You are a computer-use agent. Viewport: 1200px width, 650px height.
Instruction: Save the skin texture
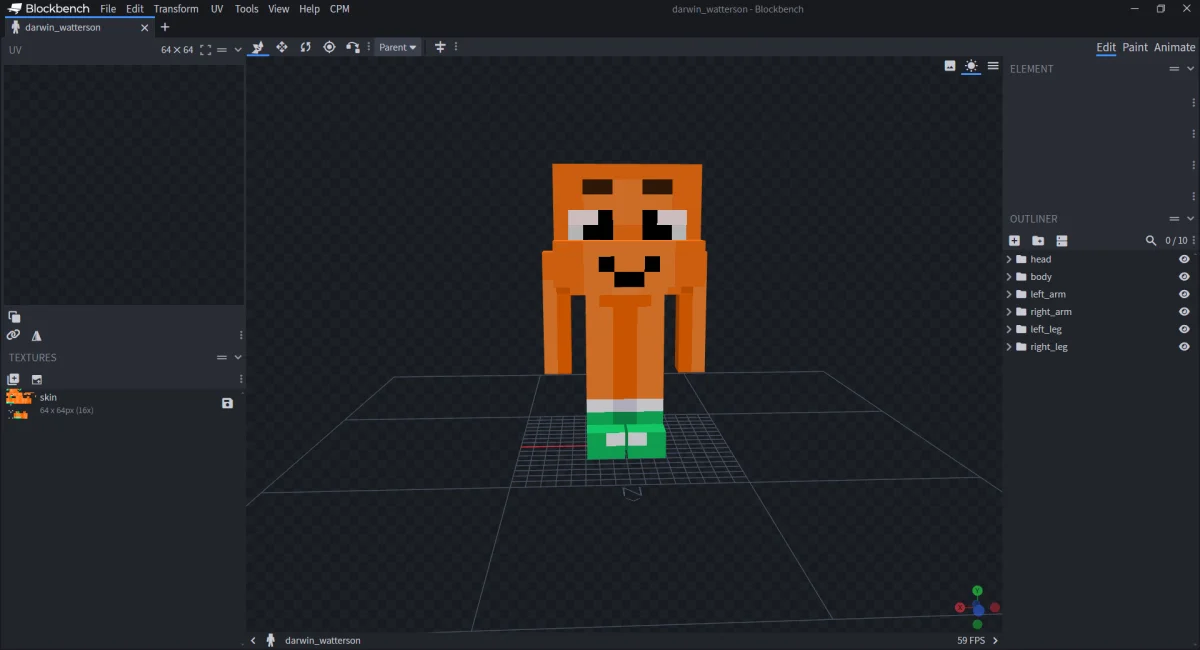pos(227,403)
